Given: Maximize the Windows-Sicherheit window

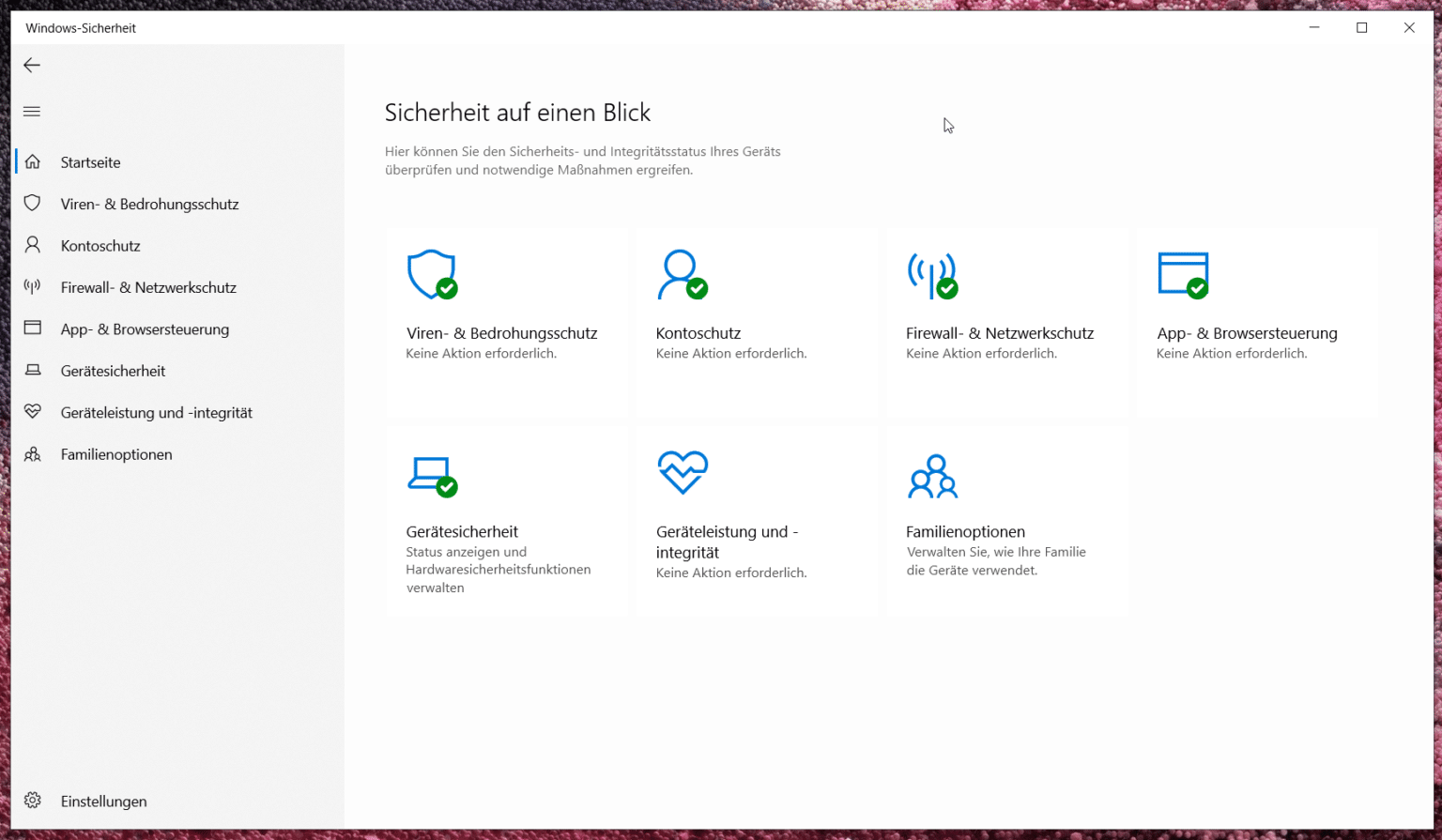Looking at the screenshot, I should tap(1361, 27).
